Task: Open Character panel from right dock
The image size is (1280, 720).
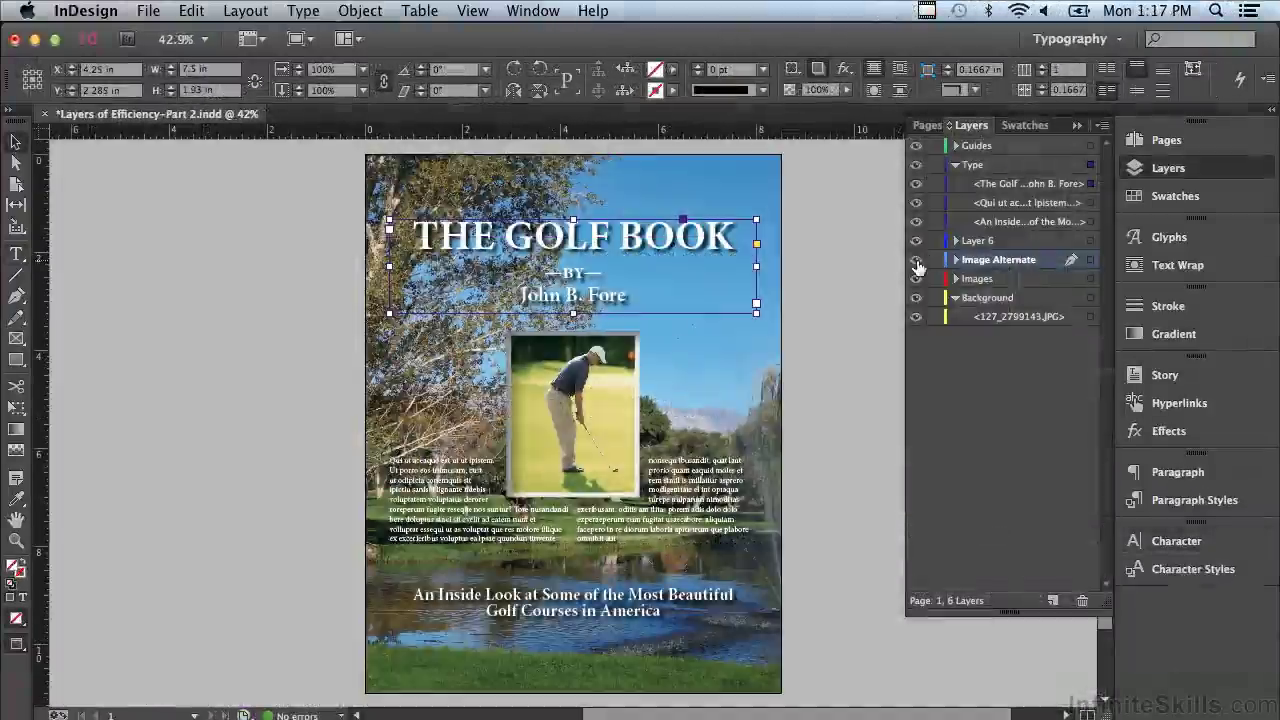Action: coord(1176,541)
